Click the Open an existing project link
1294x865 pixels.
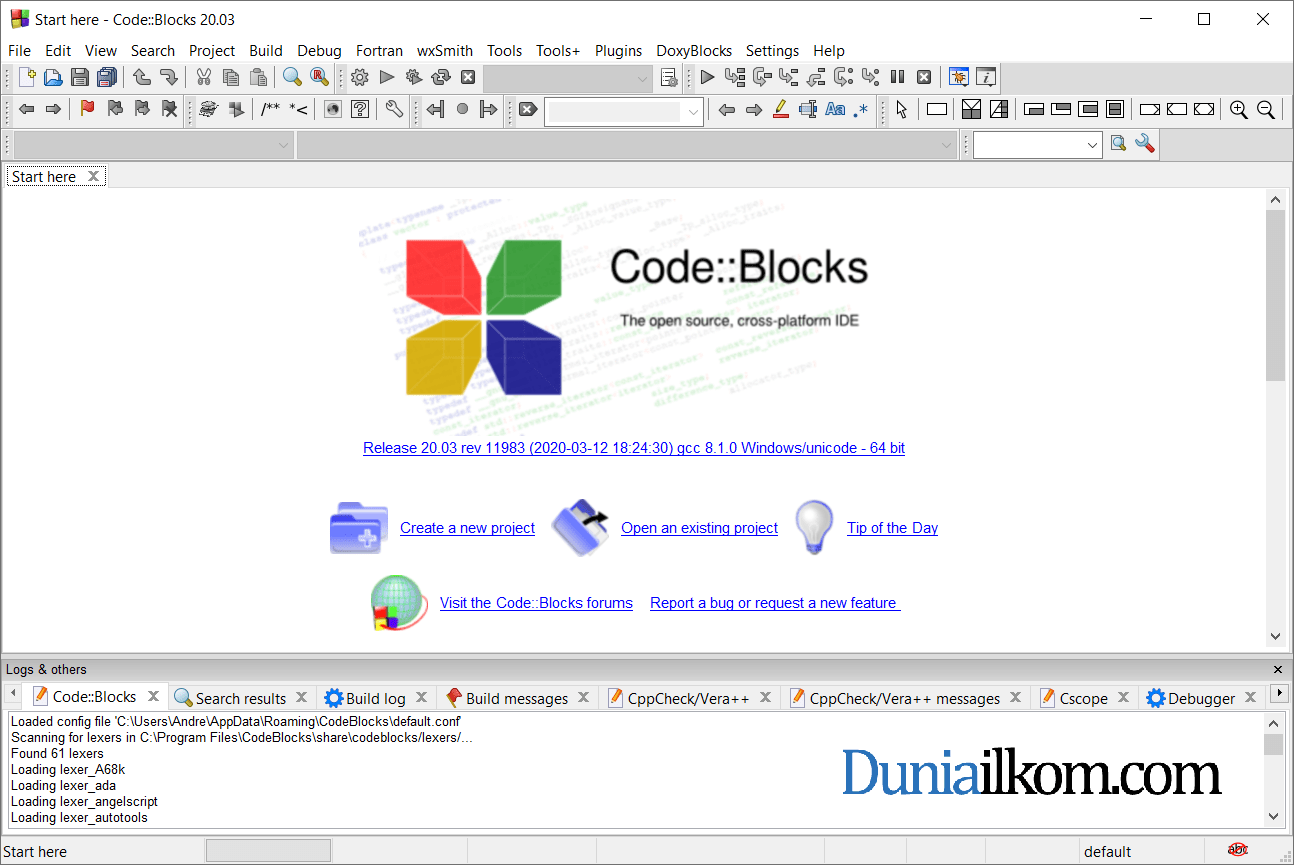pos(699,528)
